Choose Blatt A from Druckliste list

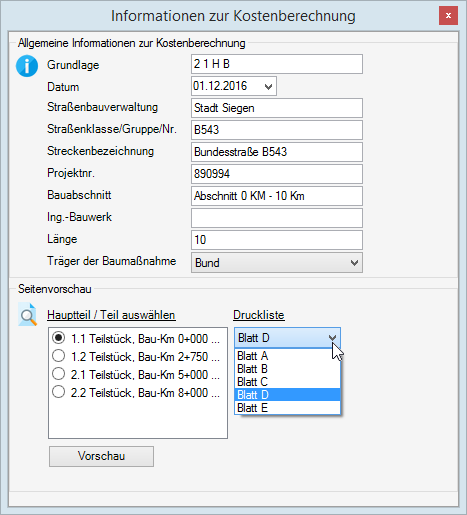coord(287,356)
